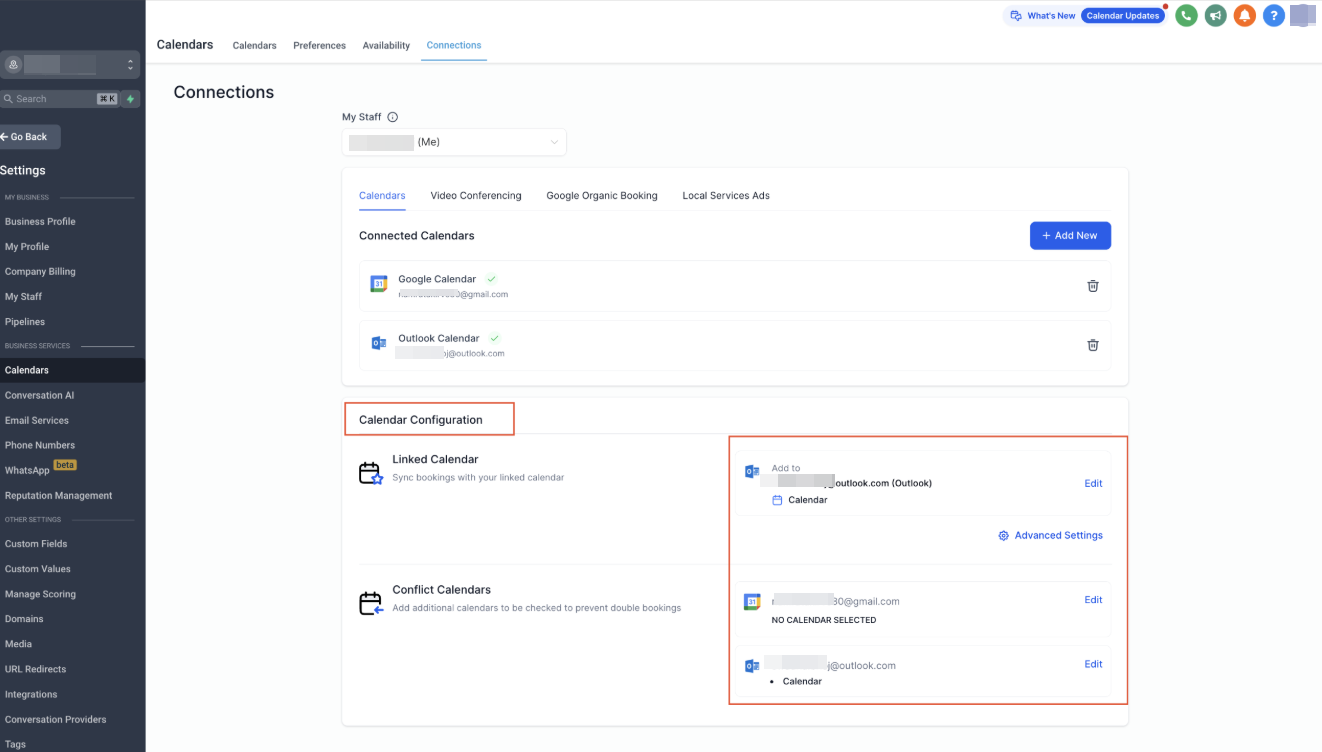Open Advanced Settings link
Screen dimensions: 1322x752
(1058, 536)
